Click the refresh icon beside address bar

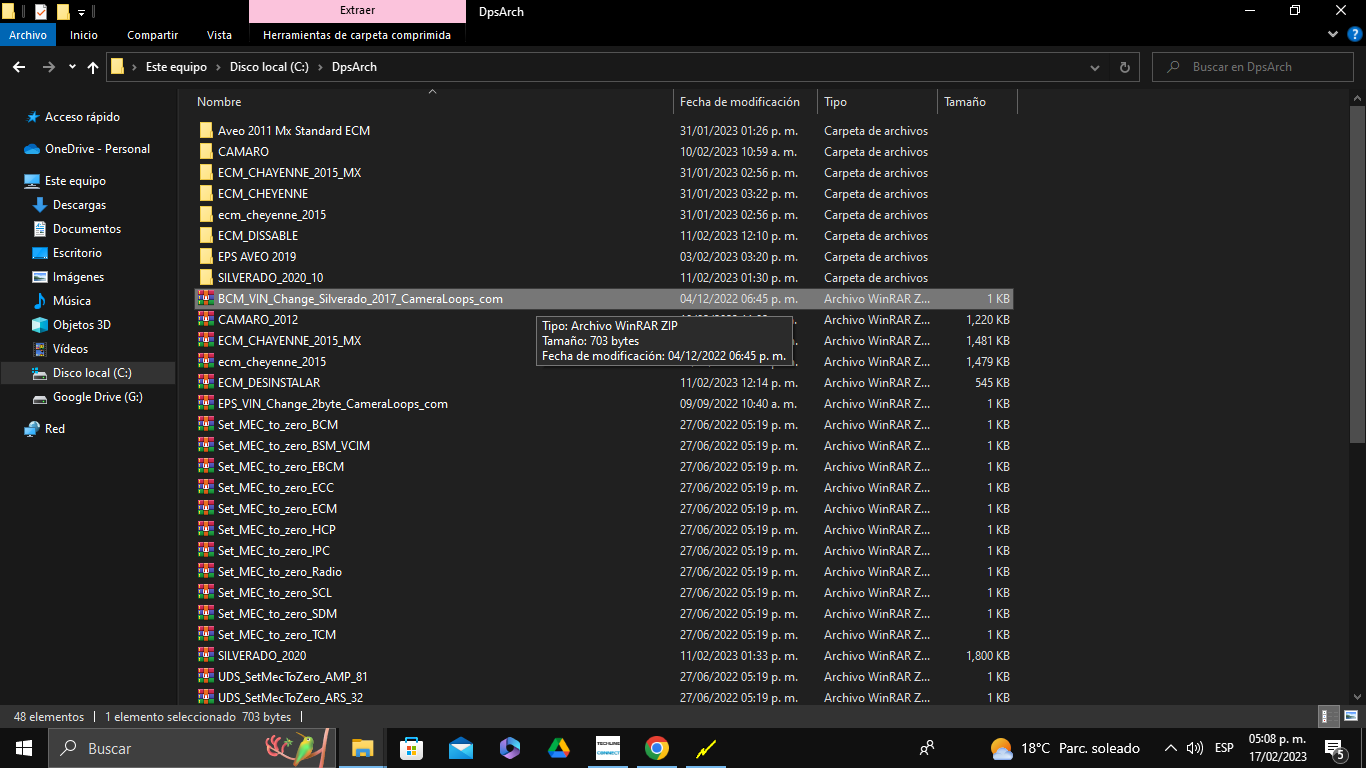tap(1125, 67)
